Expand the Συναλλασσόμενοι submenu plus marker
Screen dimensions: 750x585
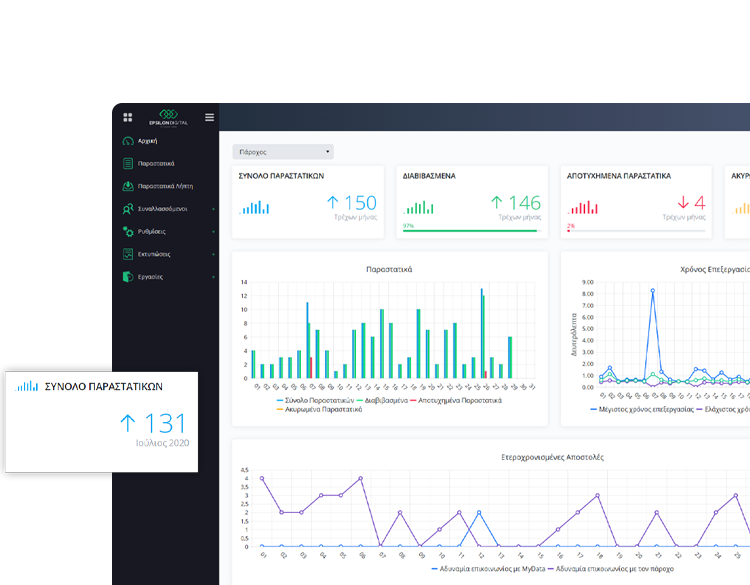point(213,209)
